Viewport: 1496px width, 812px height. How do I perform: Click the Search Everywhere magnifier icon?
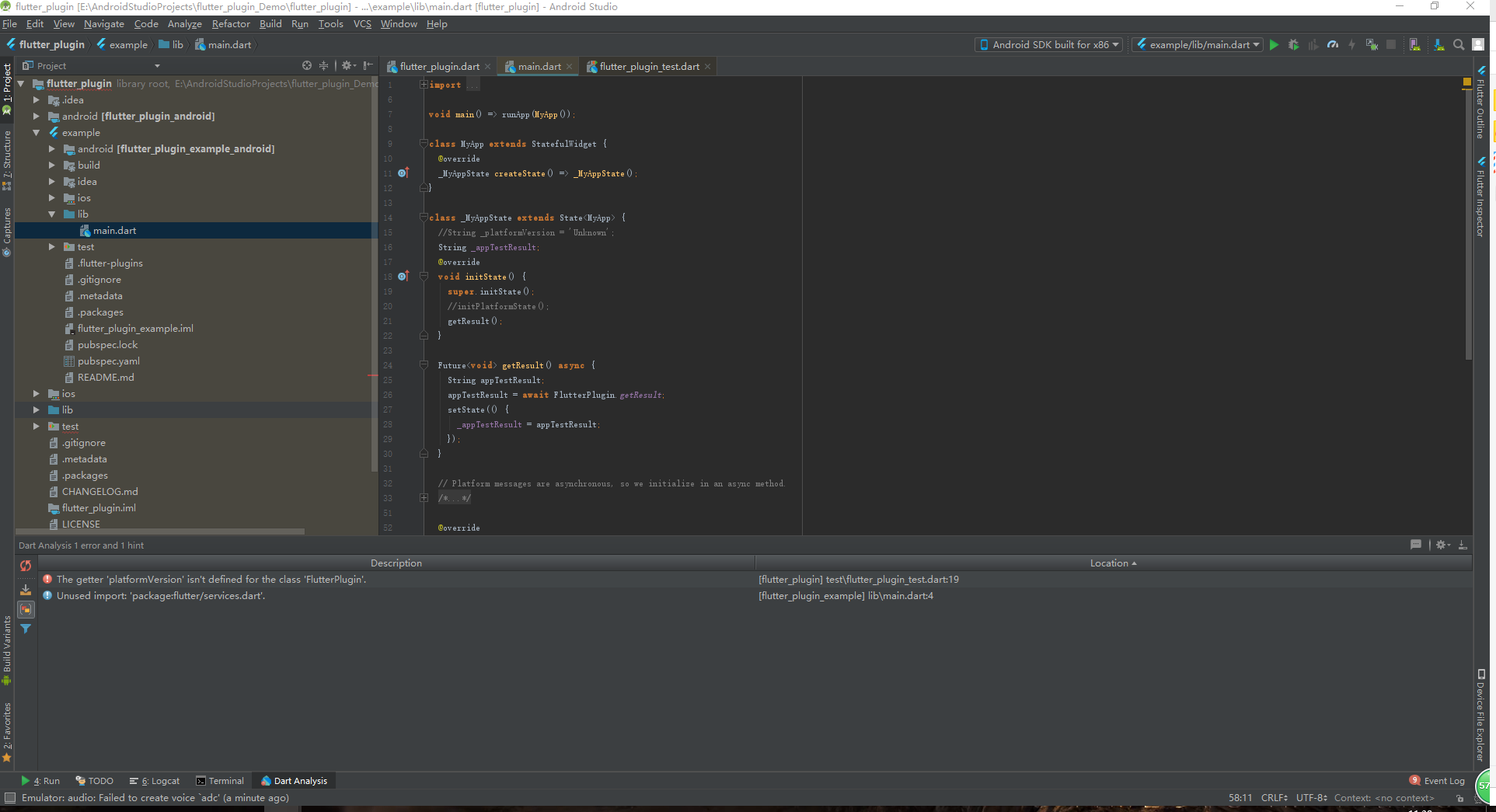(x=1459, y=44)
